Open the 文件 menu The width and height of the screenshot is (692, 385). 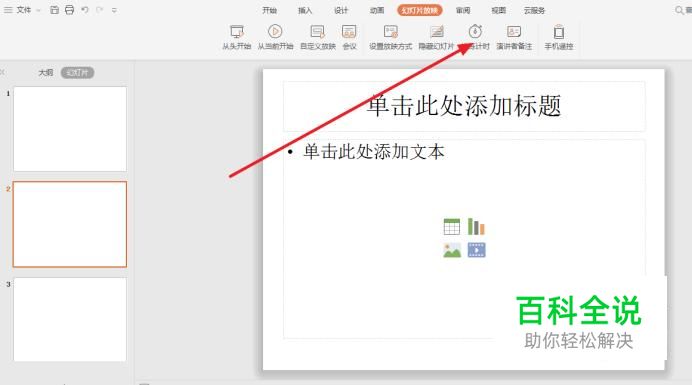click(23, 10)
